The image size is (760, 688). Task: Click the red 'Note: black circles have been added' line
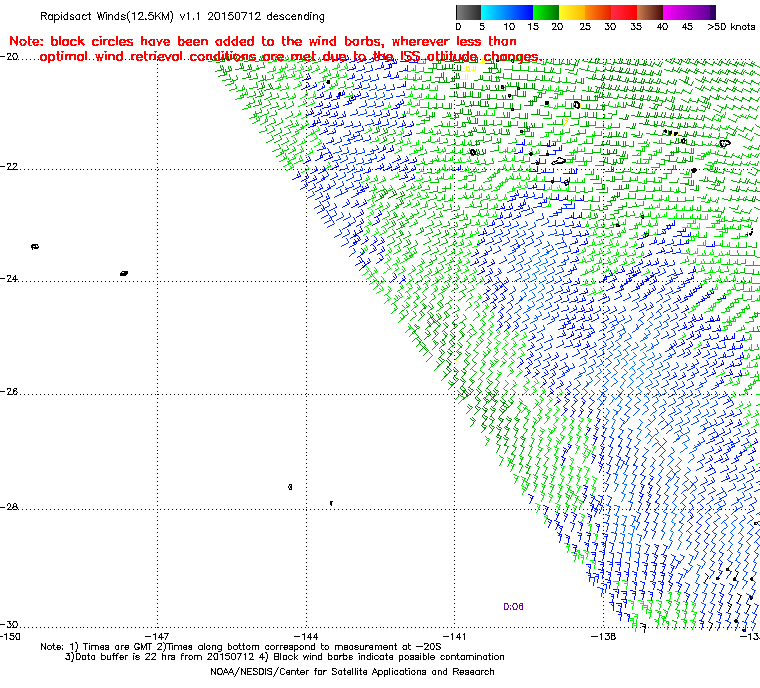263,41
